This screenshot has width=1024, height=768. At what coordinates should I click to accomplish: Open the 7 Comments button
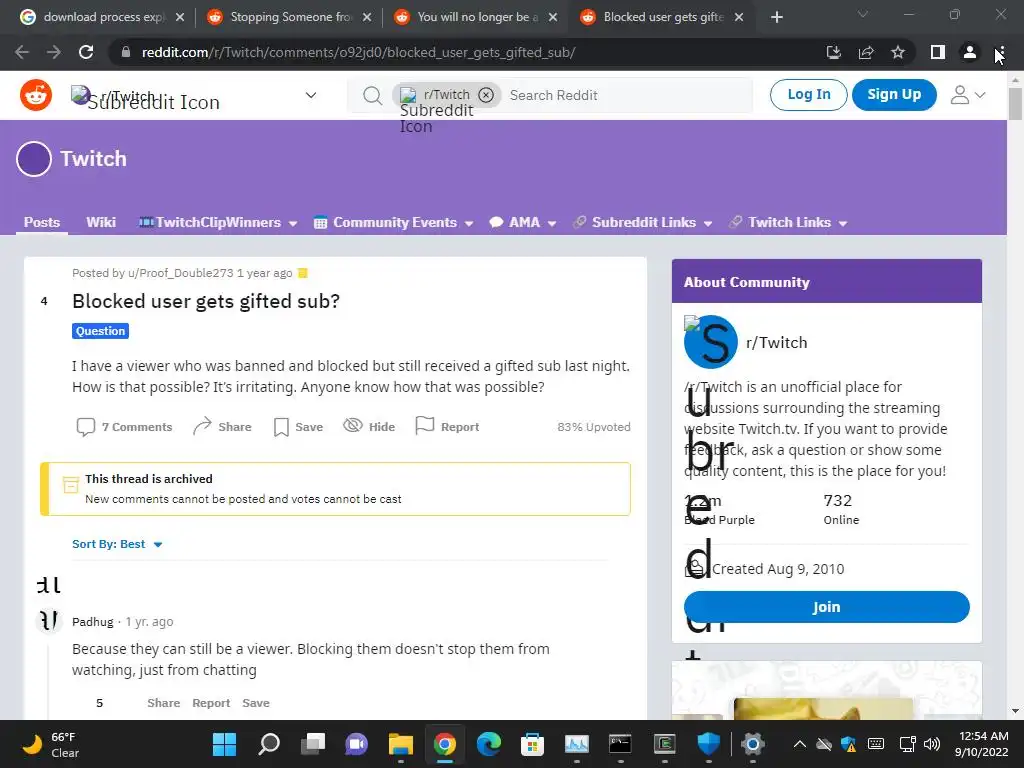(x=125, y=426)
